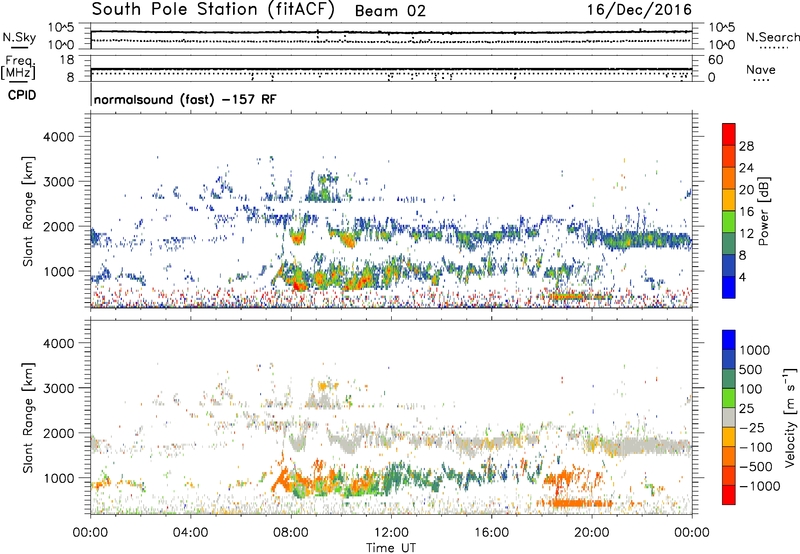Click the '4' tick on Power colorbar
This screenshot has height=554, width=800.
742,277
